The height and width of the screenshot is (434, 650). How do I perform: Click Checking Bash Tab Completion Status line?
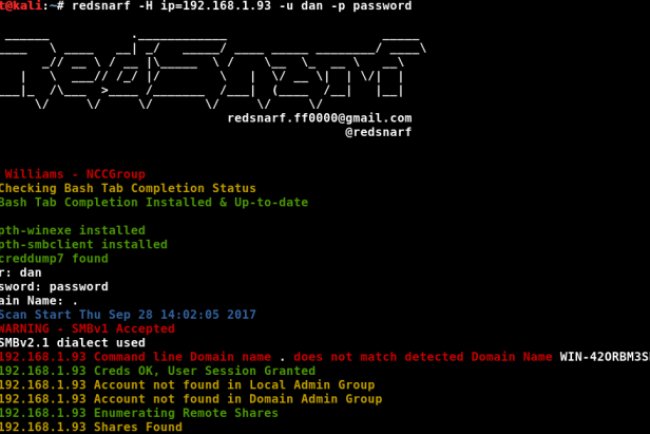coord(128,188)
